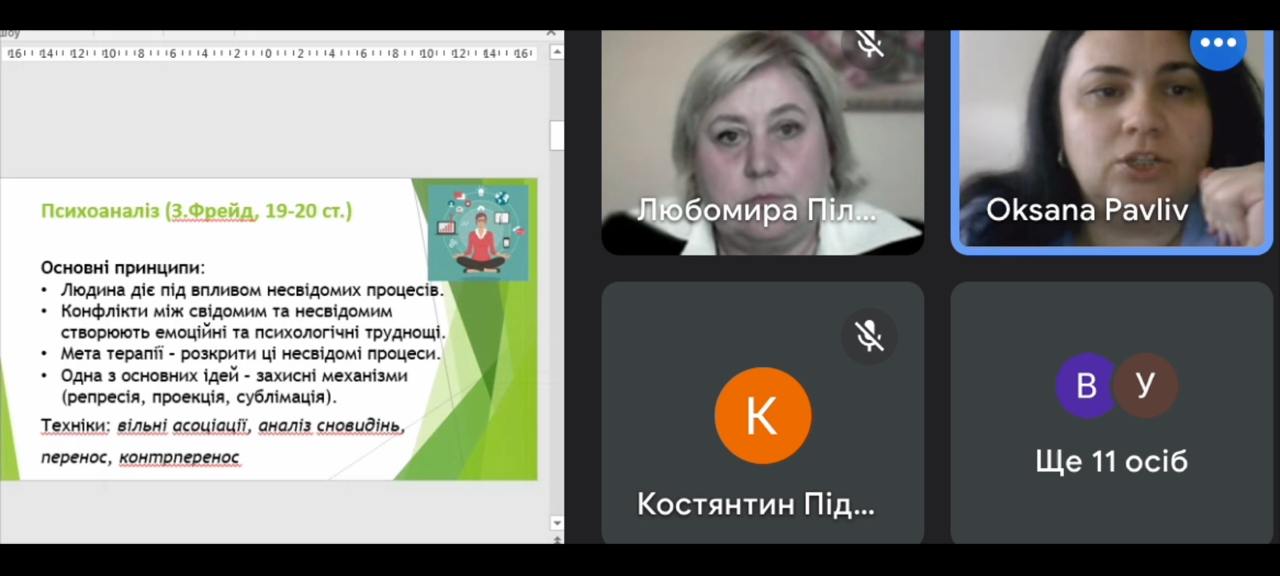Click the previous slide arrow below scrollbar
Image resolution: width=1280 pixels, height=576 pixels.
point(556,540)
